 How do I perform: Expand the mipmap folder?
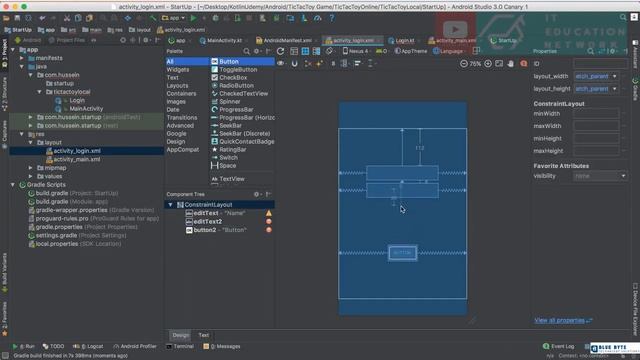(x=31, y=168)
